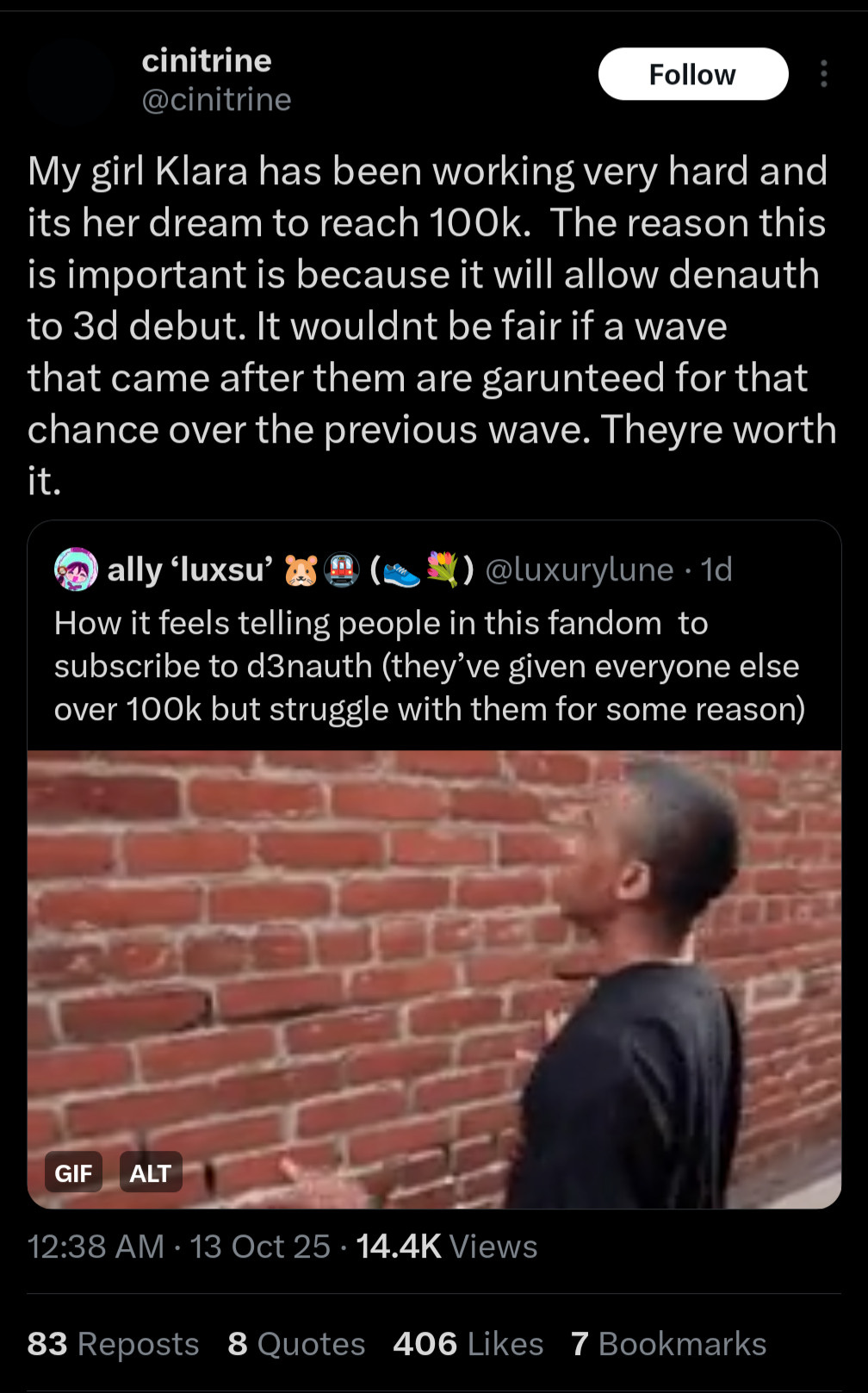The height and width of the screenshot is (1393, 868).
Task: Click the 1d timestamp on quoted tweet
Action: [x=716, y=569]
